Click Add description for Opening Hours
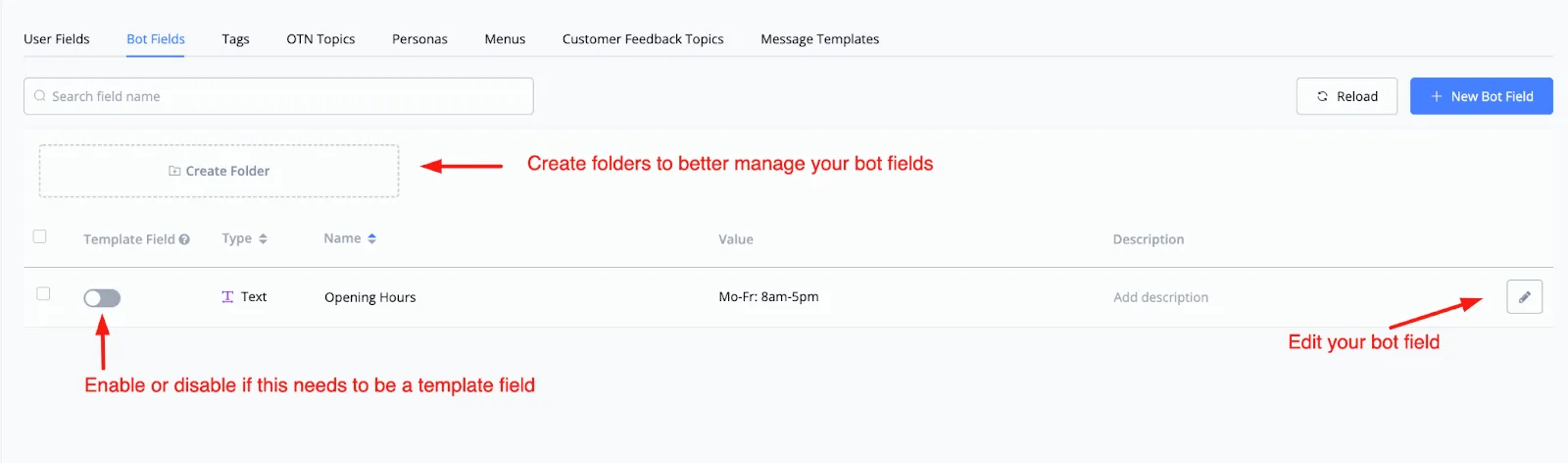Screen dimensions: 1568x463 point(1160,297)
